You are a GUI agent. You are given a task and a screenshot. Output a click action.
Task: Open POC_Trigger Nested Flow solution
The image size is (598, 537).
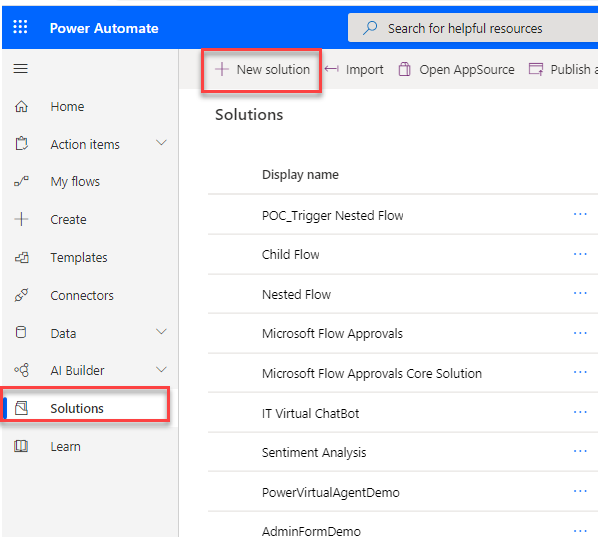click(333, 215)
